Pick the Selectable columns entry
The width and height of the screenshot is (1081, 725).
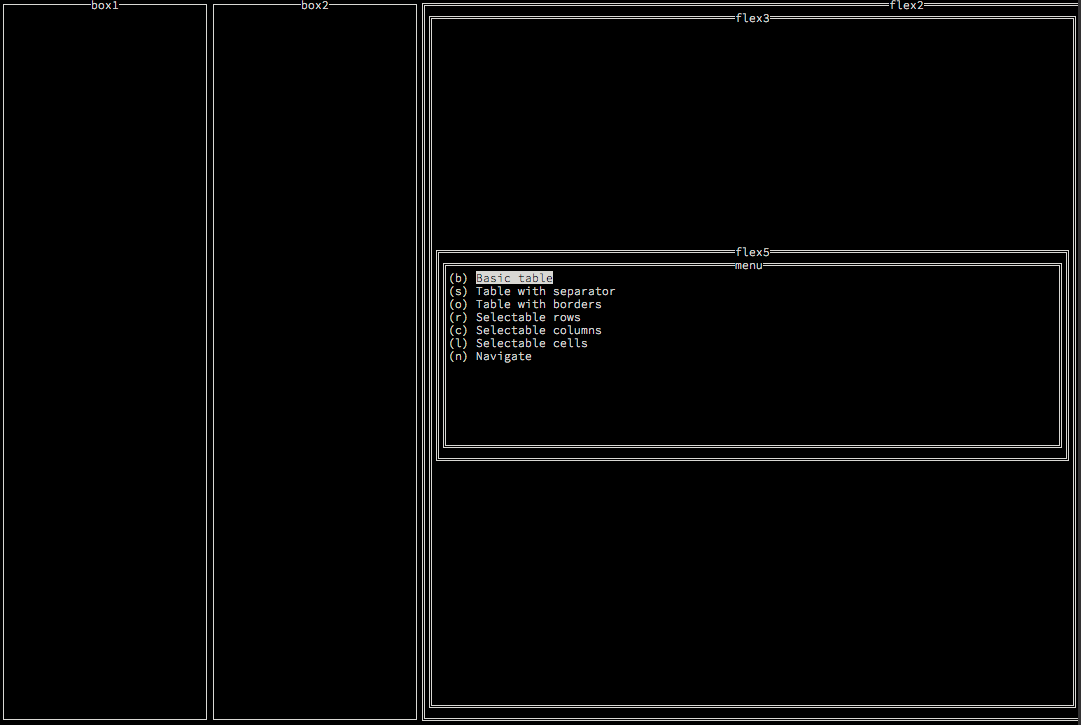coord(538,330)
